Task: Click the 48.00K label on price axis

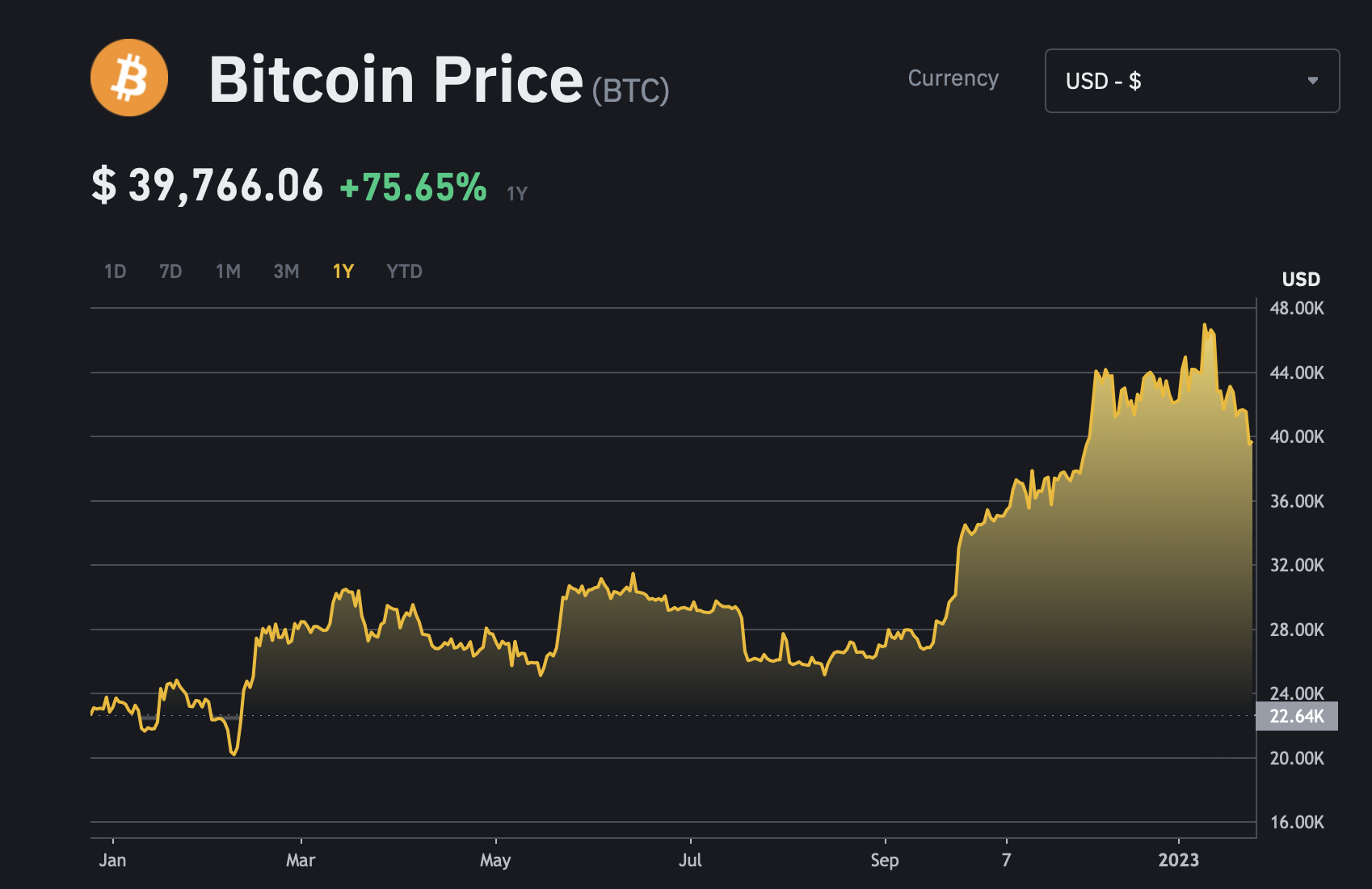Action: point(1296,308)
